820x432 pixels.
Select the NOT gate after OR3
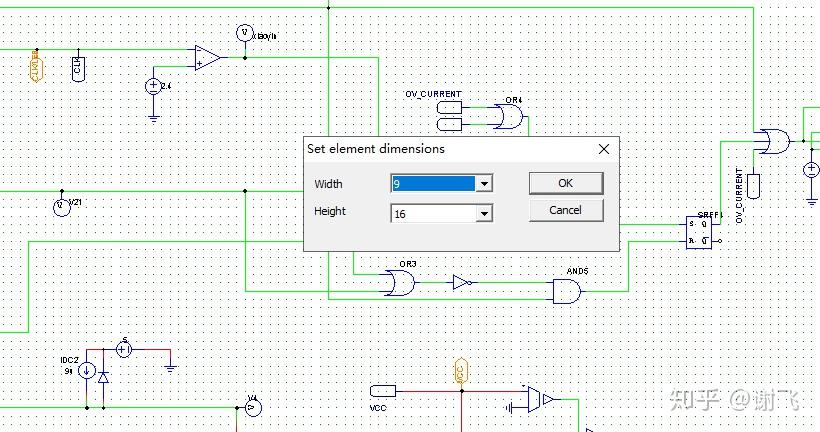[x=462, y=283]
